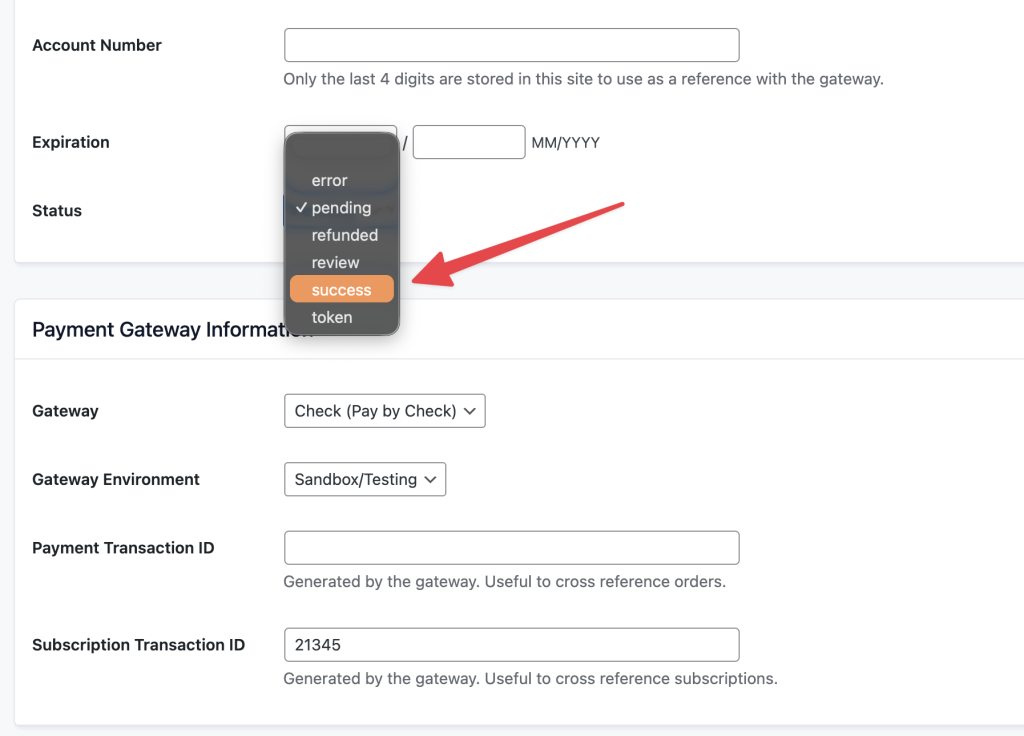Click the Subscription Transaction ID label
The image size is (1024, 736).
point(138,645)
